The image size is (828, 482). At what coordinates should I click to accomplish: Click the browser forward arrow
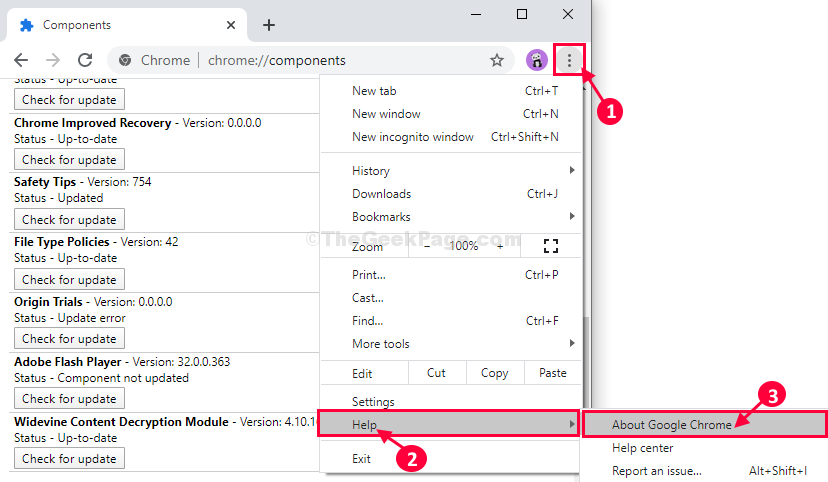tap(53, 60)
